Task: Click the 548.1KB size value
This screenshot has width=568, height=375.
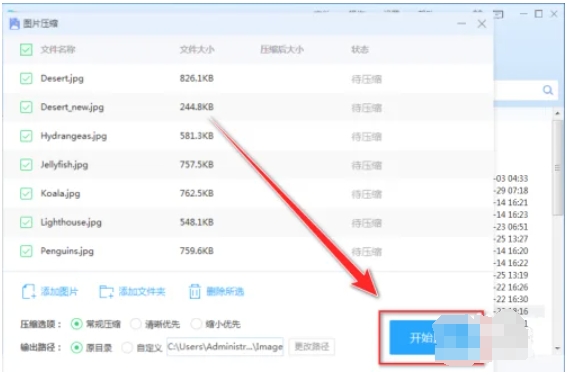Action: click(197, 222)
